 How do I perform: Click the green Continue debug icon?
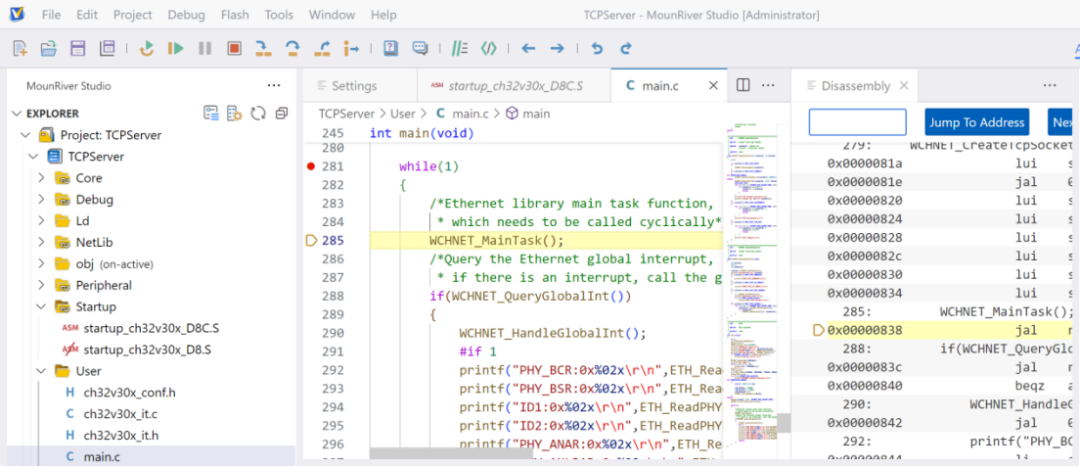176,48
